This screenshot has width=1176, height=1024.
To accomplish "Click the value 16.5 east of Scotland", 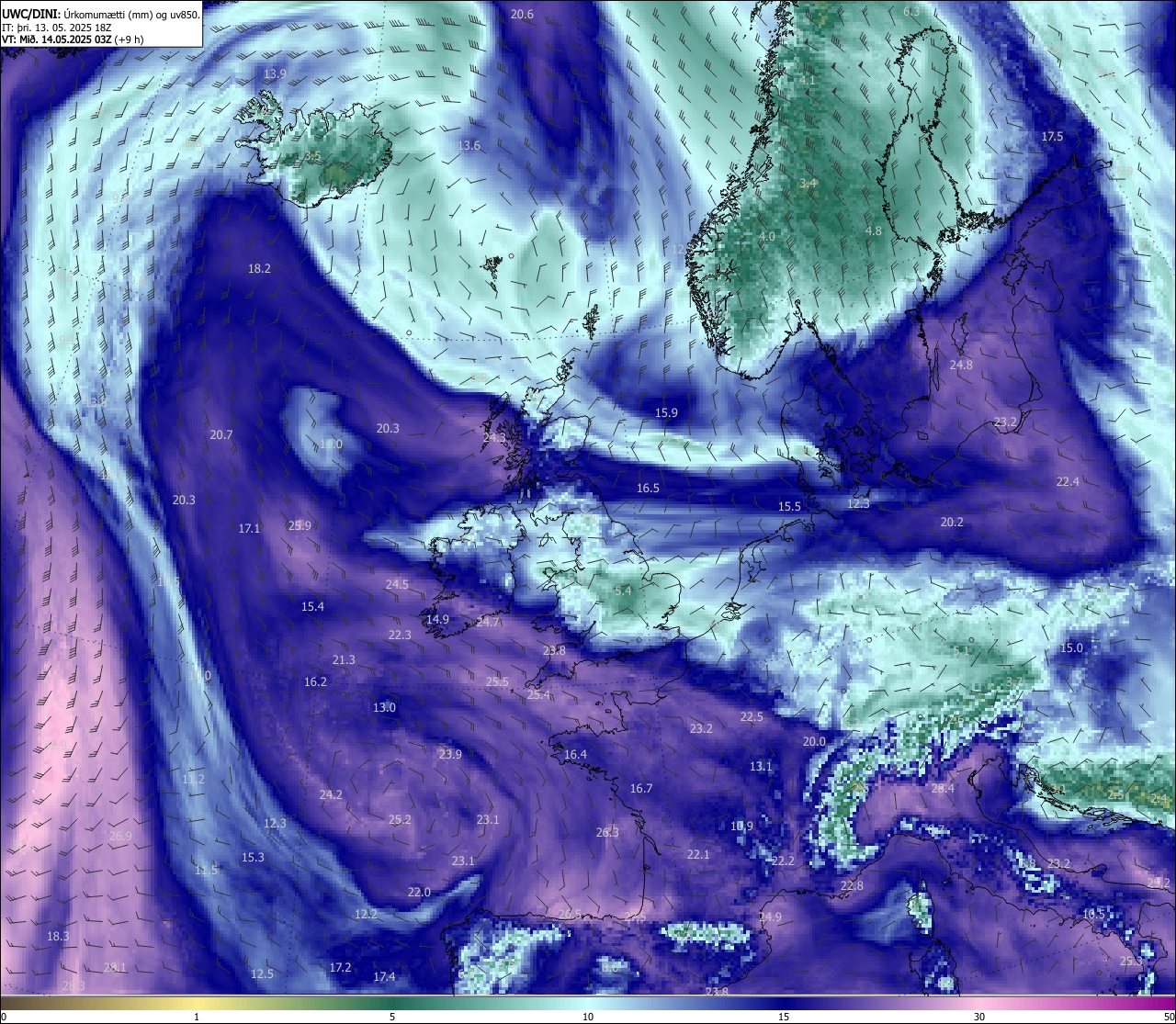I will coord(648,488).
